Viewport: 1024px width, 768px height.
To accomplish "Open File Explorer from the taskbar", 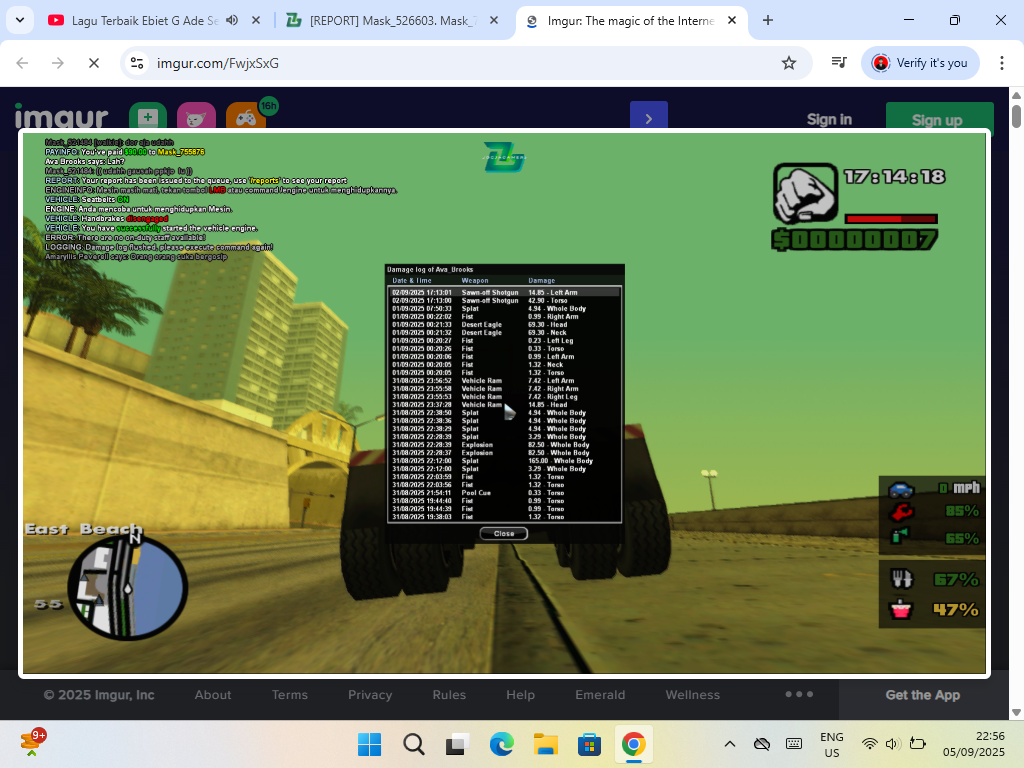I will coord(545,744).
